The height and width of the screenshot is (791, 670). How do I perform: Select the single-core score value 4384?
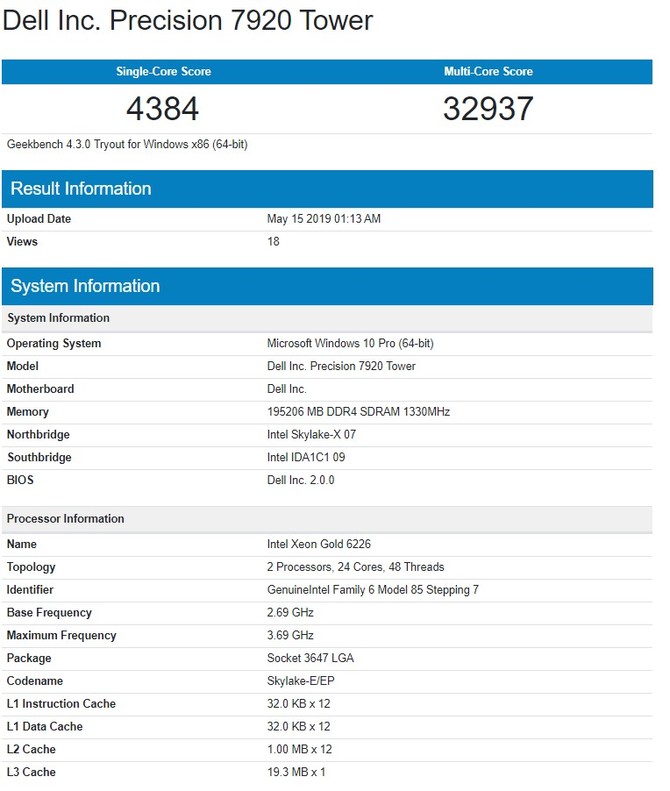162,108
